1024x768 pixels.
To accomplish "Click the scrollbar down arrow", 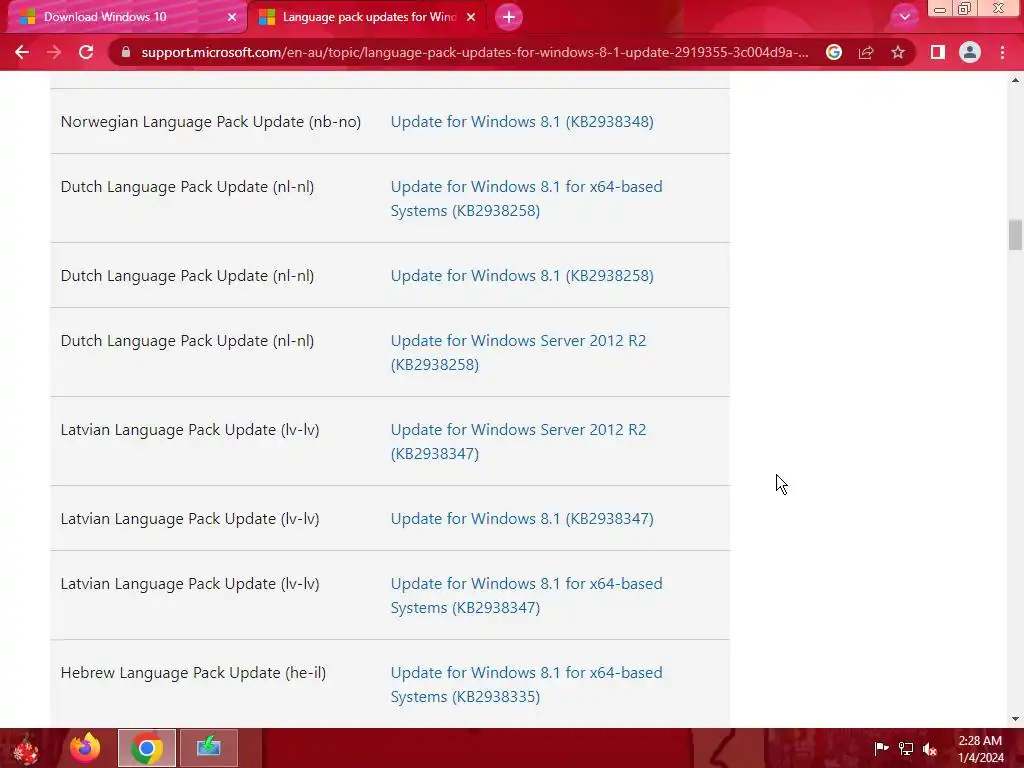I will pyautogui.click(x=1015, y=719).
